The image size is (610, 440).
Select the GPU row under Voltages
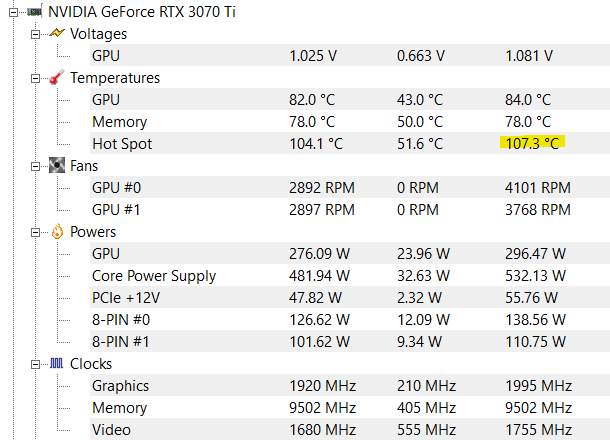(x=350, y=55)
